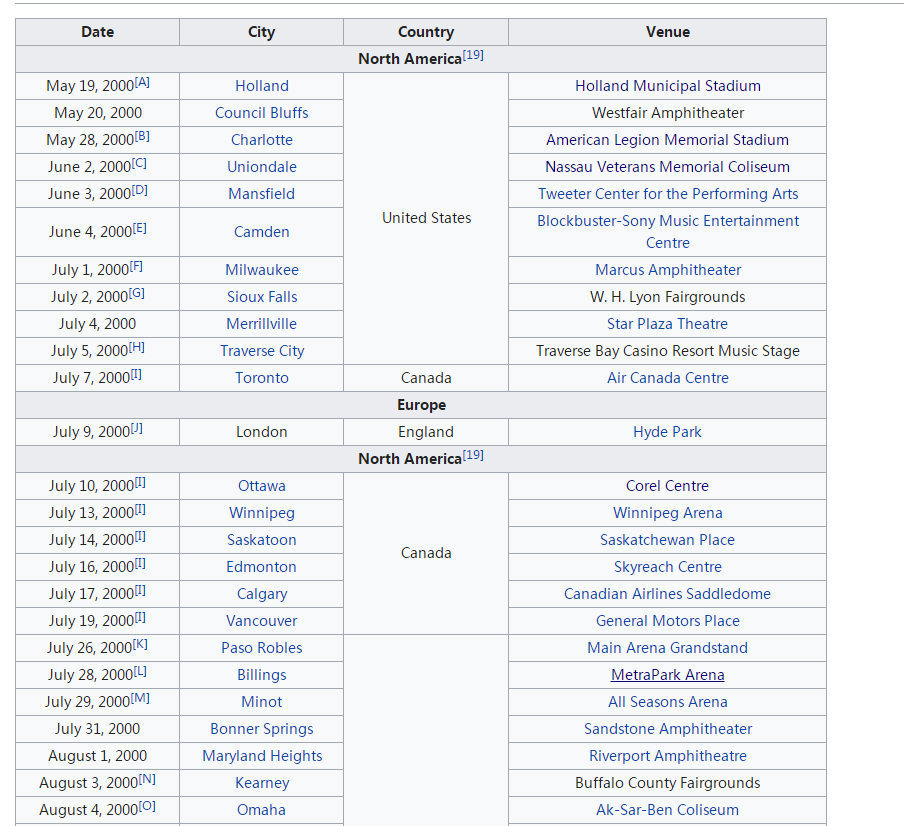904x826 pixels.
Task: Follow the Skyreach Centre link
Action: click(668, 567)
